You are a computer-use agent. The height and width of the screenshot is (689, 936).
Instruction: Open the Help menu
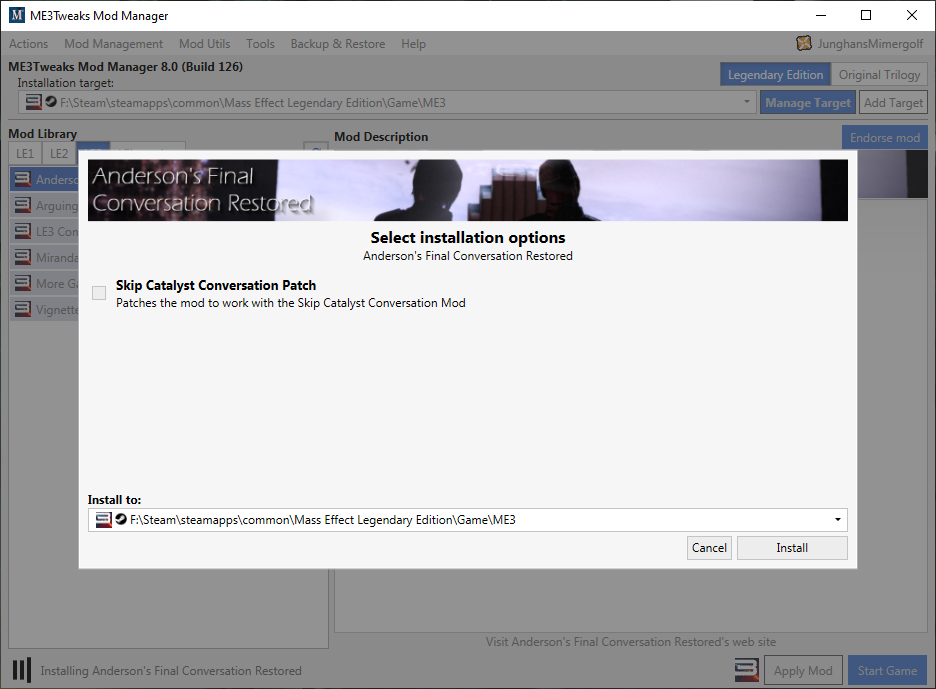coord(413,44)
